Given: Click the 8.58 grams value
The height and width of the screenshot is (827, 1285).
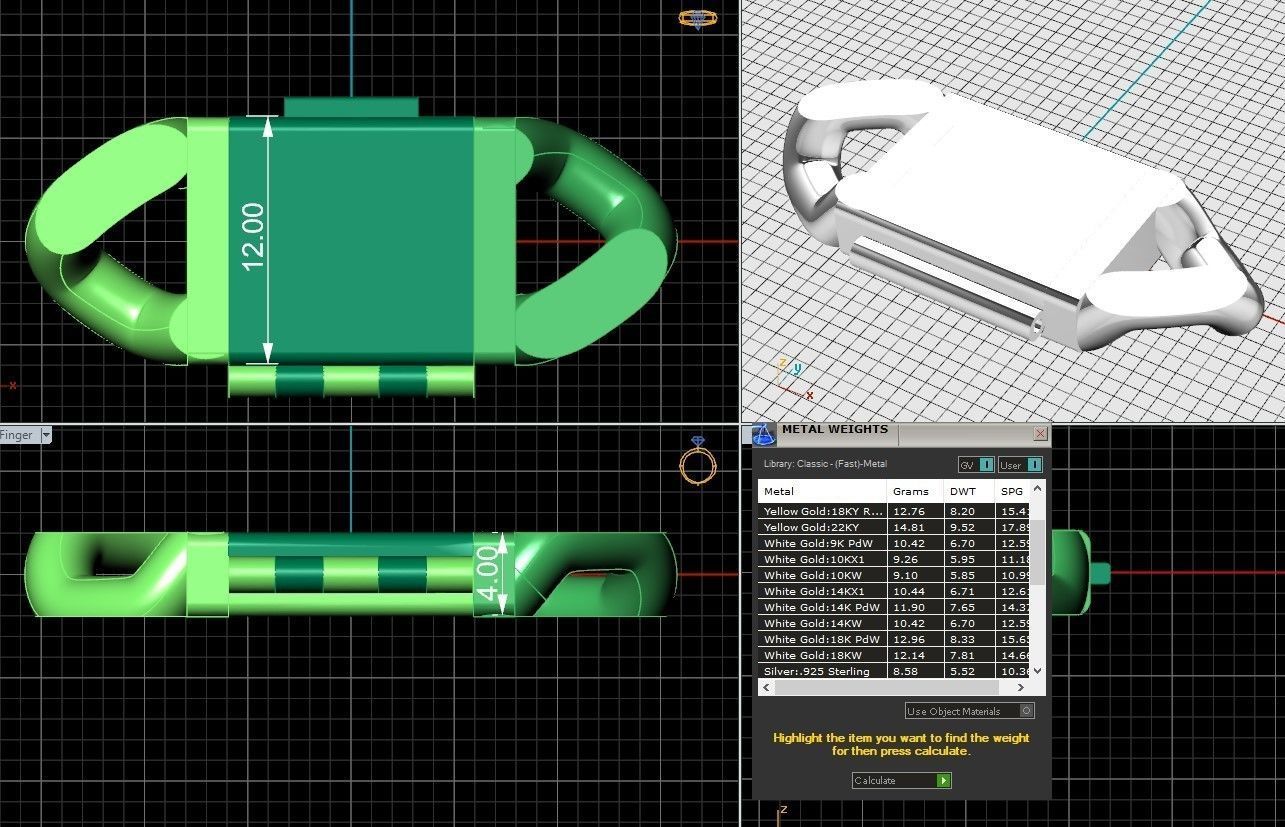Looking at the screenshot, I should pos(905,672).
